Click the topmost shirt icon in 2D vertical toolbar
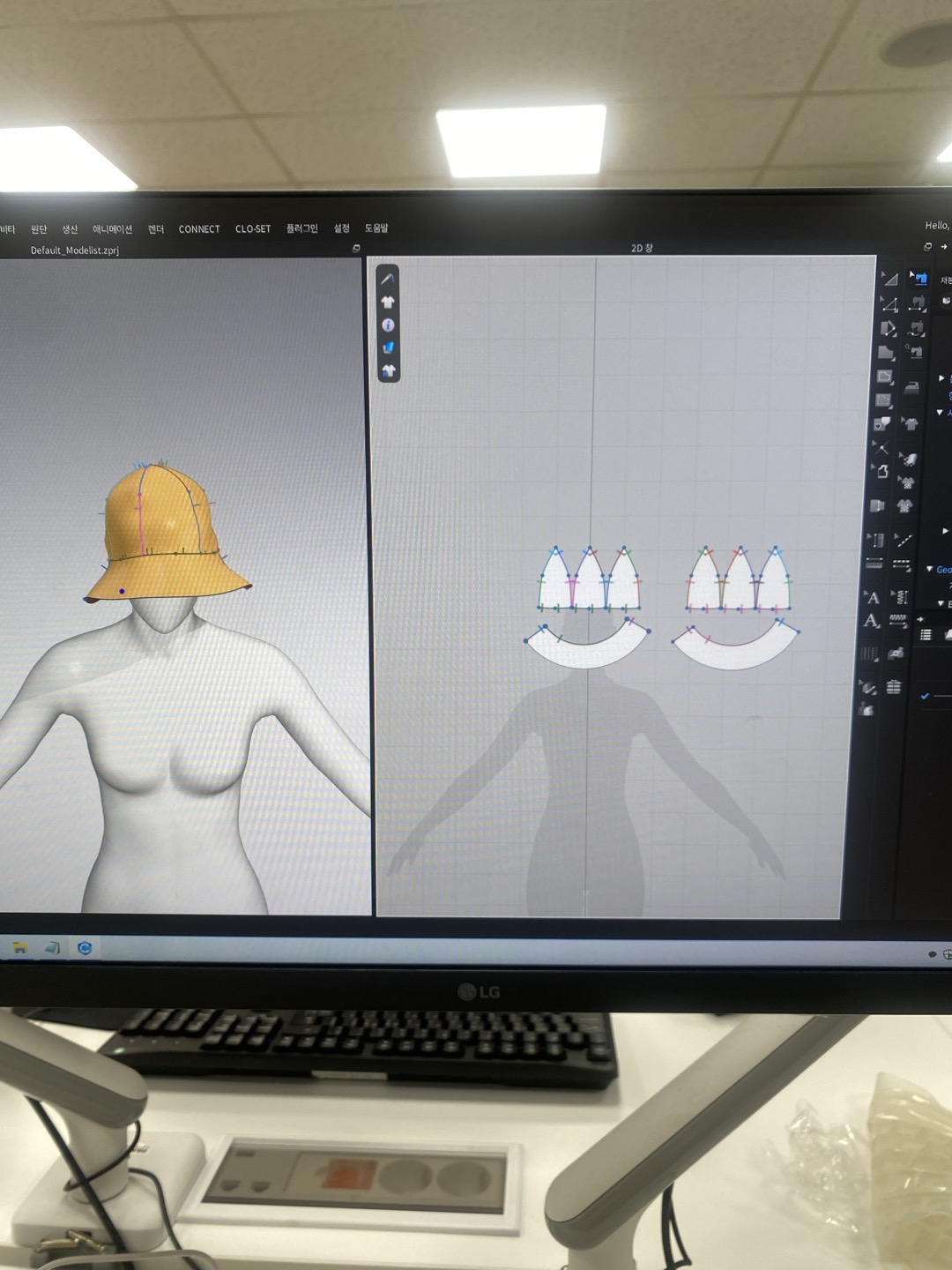The width and height of the screenshot is (952, 1270). [x=388, y=303]
